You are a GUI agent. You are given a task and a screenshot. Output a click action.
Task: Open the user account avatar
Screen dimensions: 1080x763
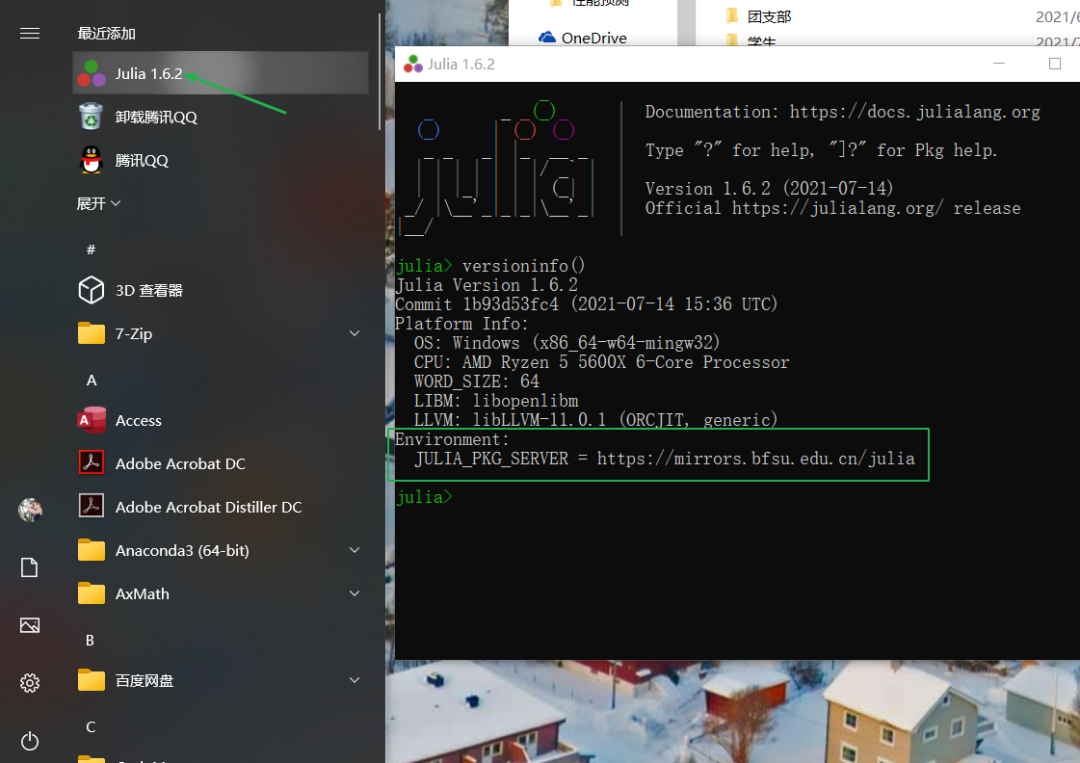pyautogui.click(x=30, y=510)
